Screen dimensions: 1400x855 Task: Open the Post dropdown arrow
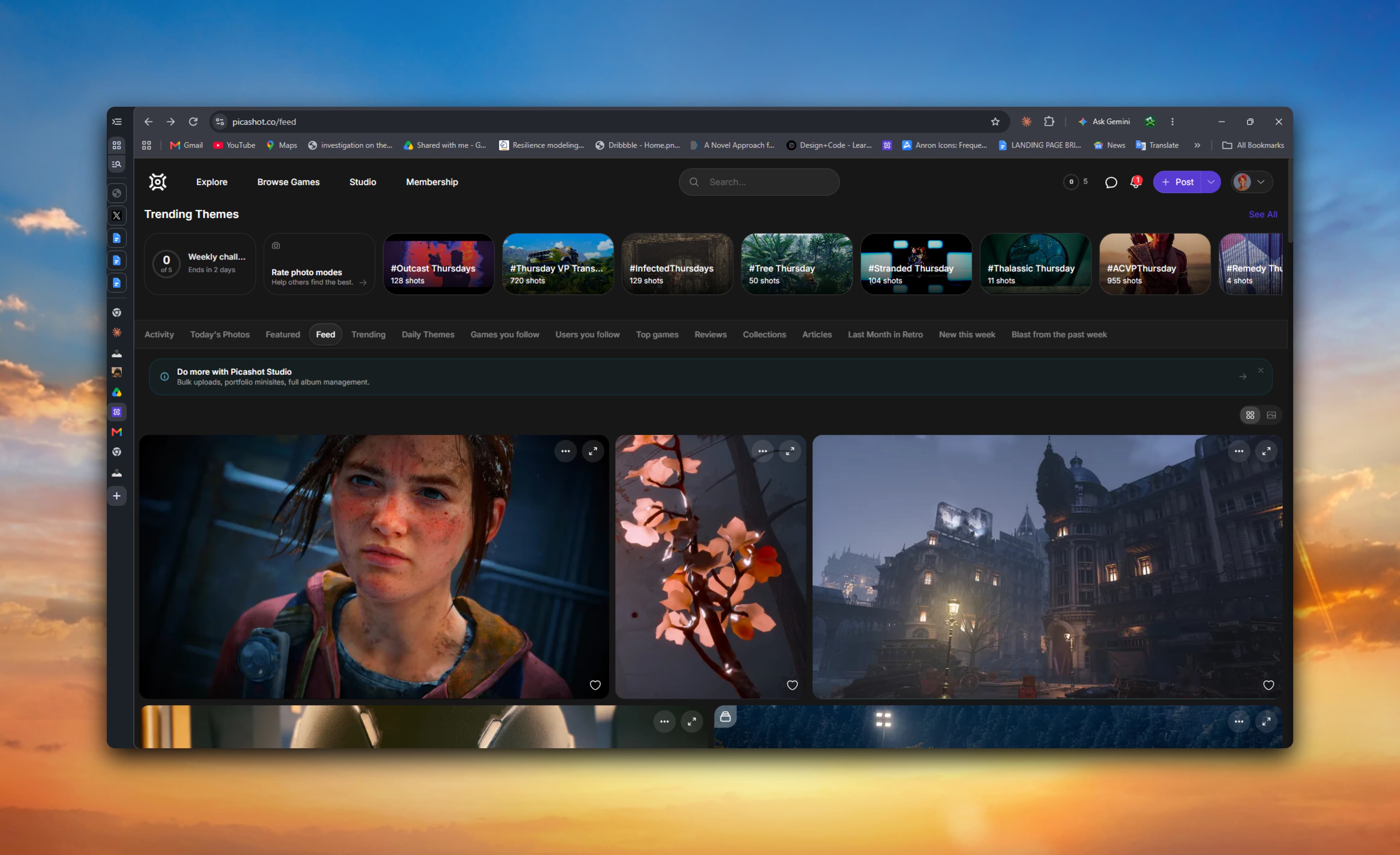pyautogui.click(x=1211, y=182)
